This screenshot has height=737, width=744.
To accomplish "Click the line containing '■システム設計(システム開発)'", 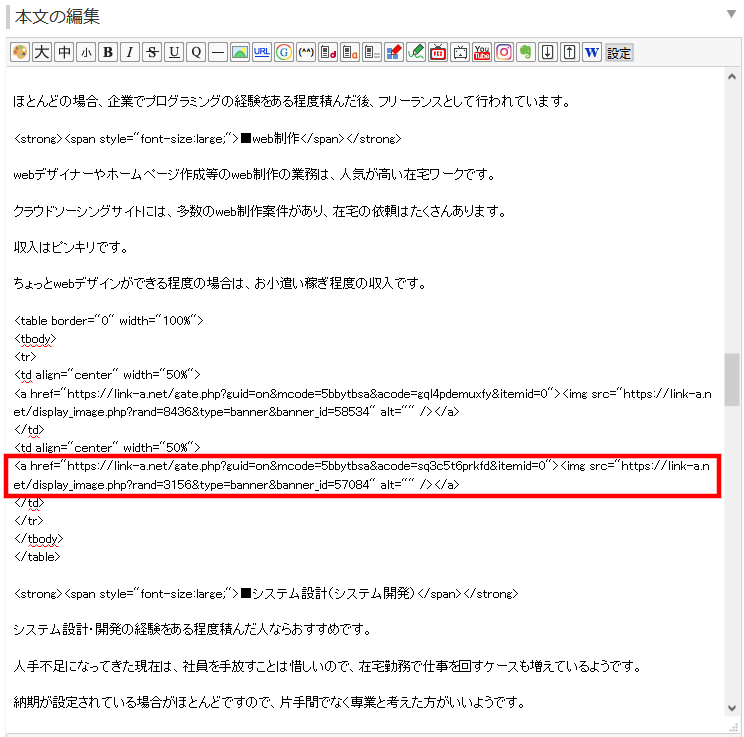I will click(266, 594).
